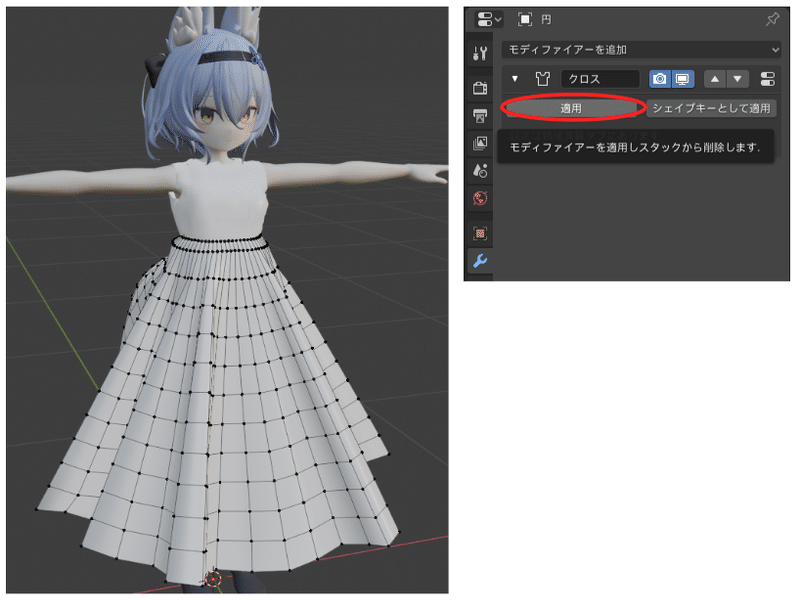
Task: Toggle クロス modifier render camera visibility
Action: (660, 79)
